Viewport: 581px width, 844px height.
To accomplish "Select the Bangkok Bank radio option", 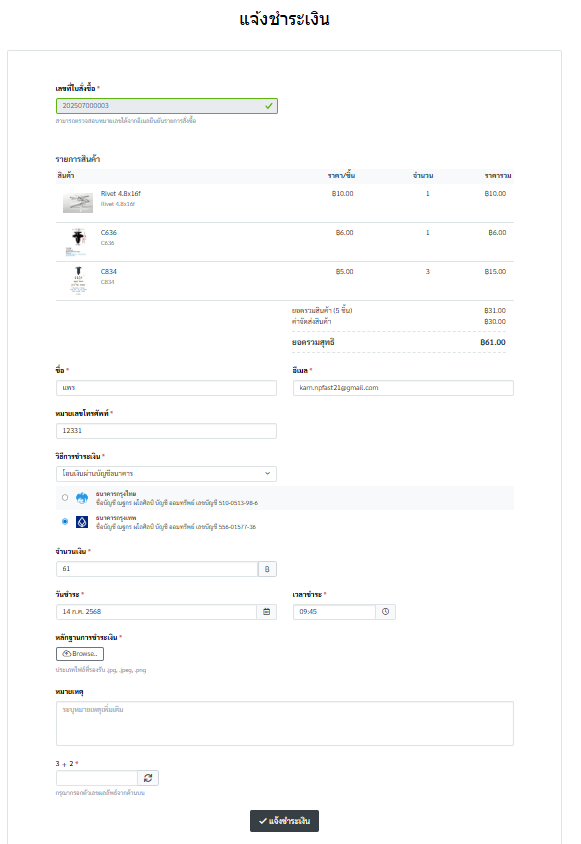I will (x=65, y=522).
